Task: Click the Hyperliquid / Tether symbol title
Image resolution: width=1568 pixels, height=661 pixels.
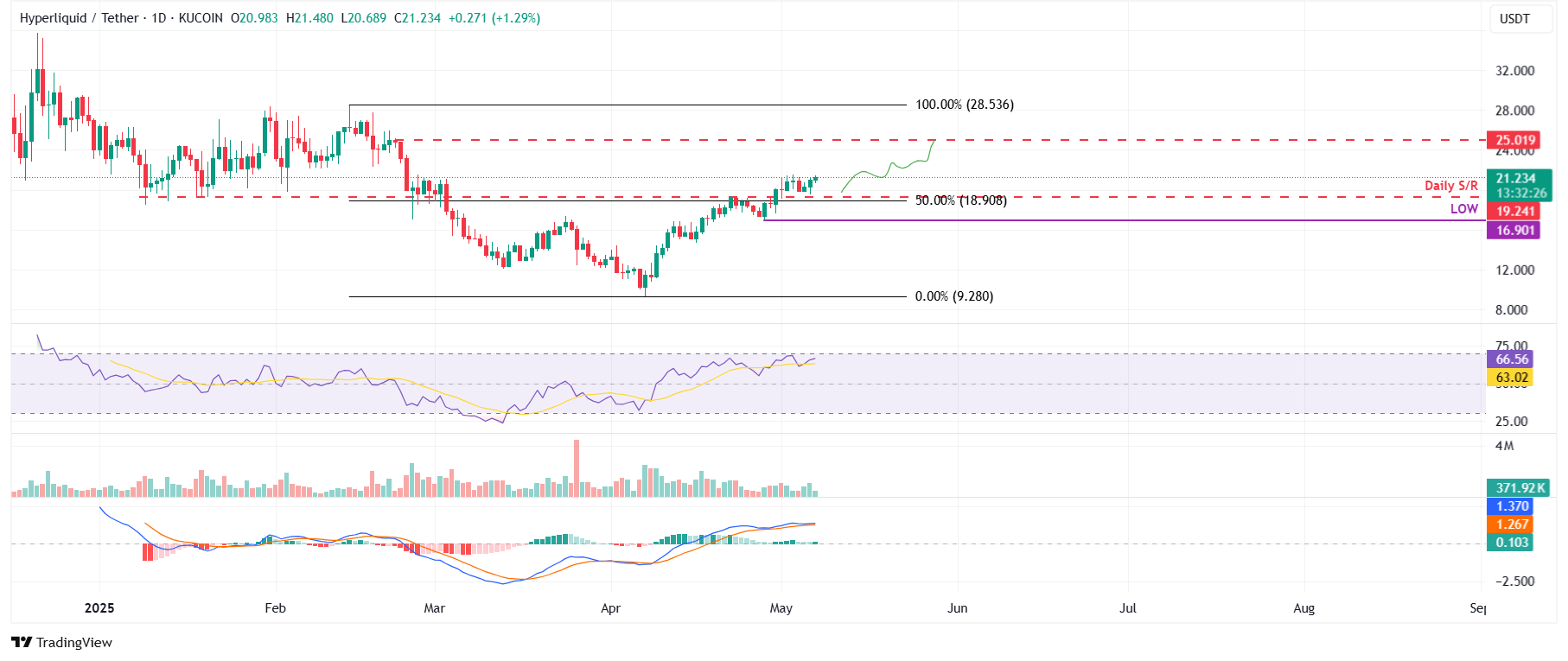Action: point(79,18)
